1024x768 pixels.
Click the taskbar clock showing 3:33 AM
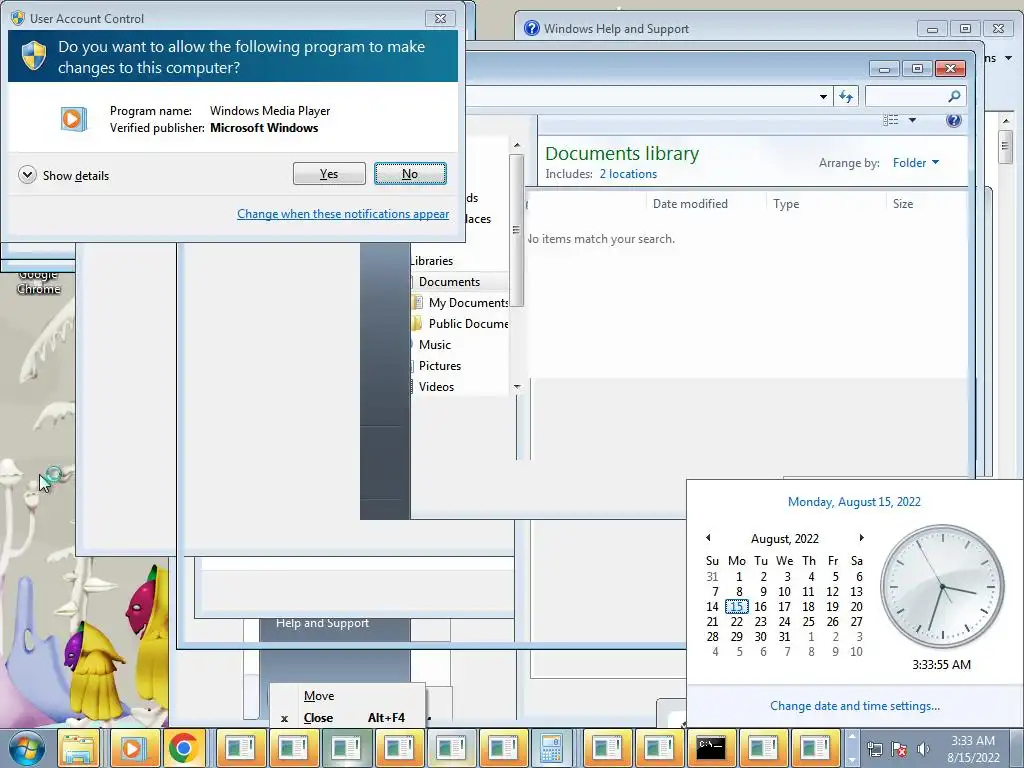972,749
